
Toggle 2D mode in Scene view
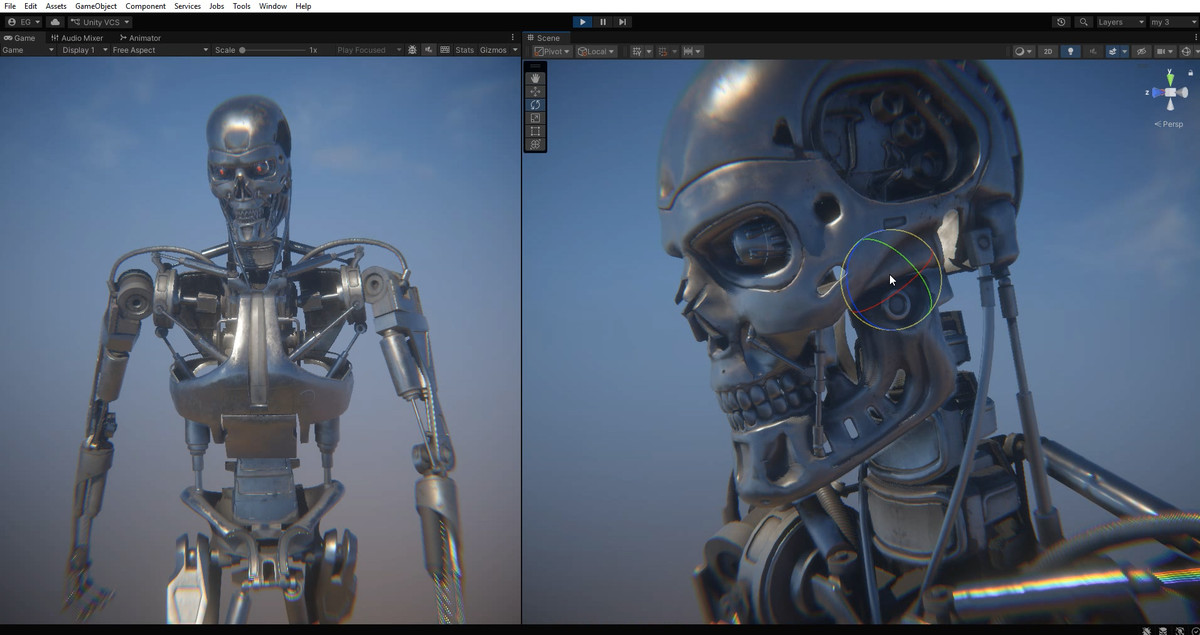tap(1047, 51)
